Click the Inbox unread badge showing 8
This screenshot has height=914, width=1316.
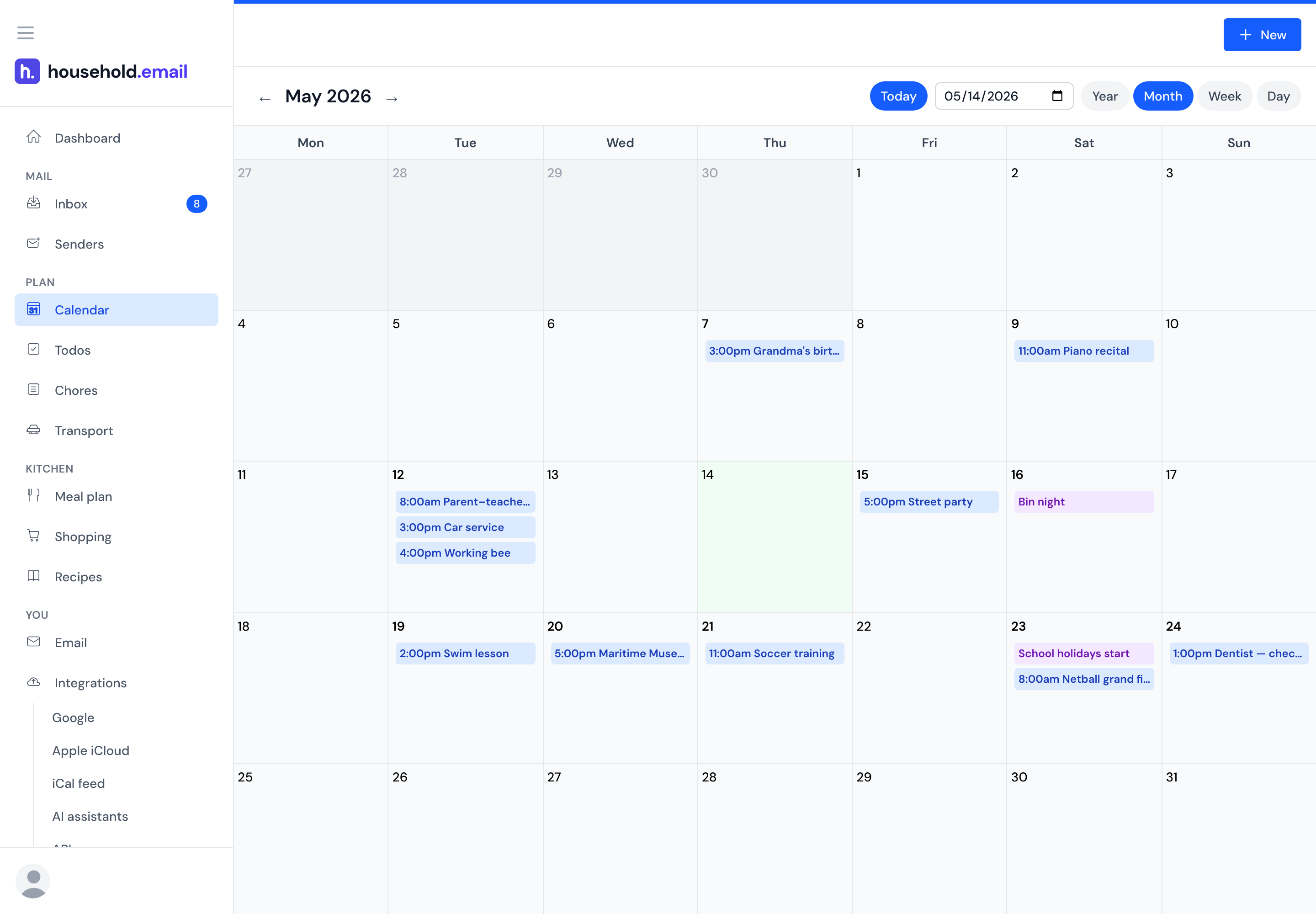pyautogui.click(x=196, y=204)
